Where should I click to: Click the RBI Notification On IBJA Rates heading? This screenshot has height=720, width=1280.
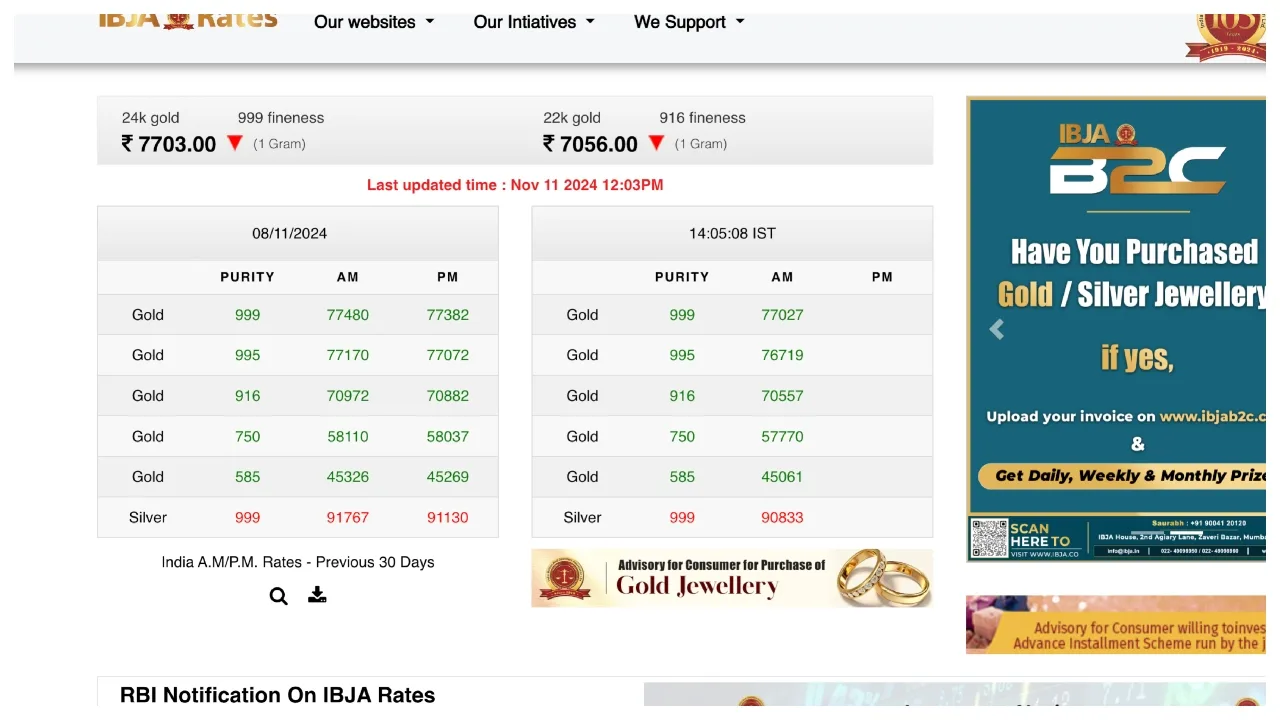coord(277,695)
